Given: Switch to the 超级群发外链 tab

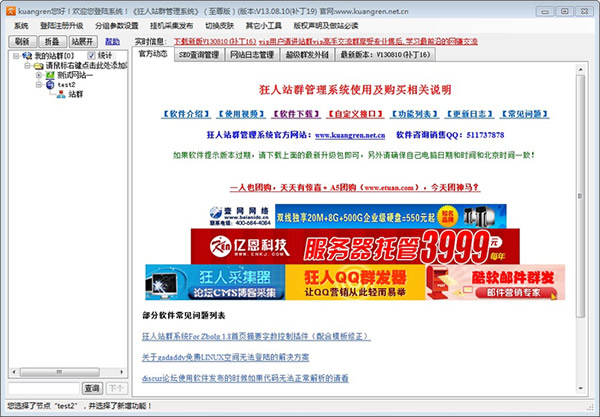Looking at the screenshot, I should tap(307, 55).
